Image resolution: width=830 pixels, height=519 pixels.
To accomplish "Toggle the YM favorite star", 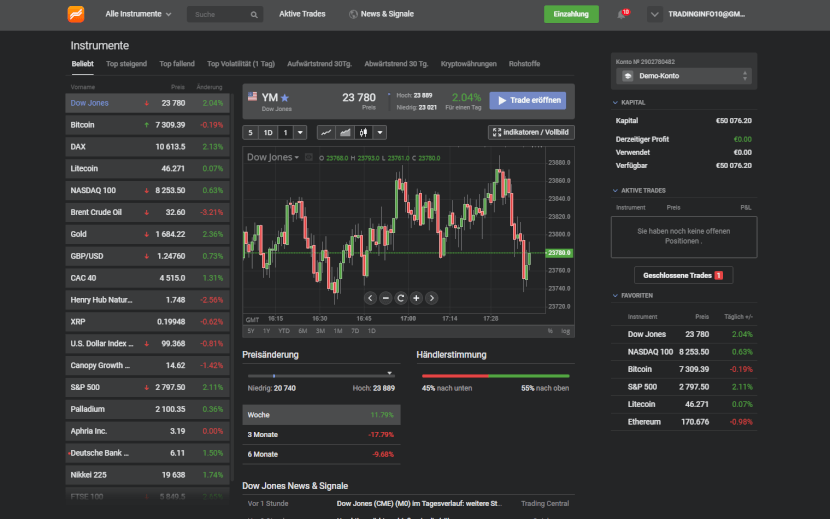I will [x=285, y=97].
